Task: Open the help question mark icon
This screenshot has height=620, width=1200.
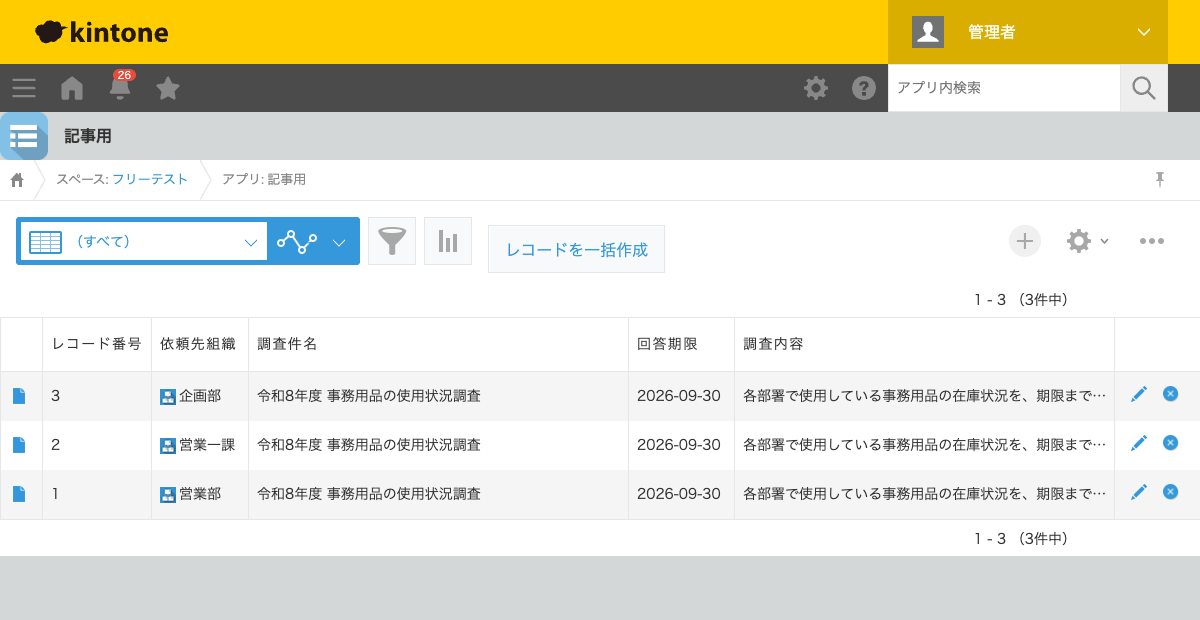Action: [x=864, y=88]
